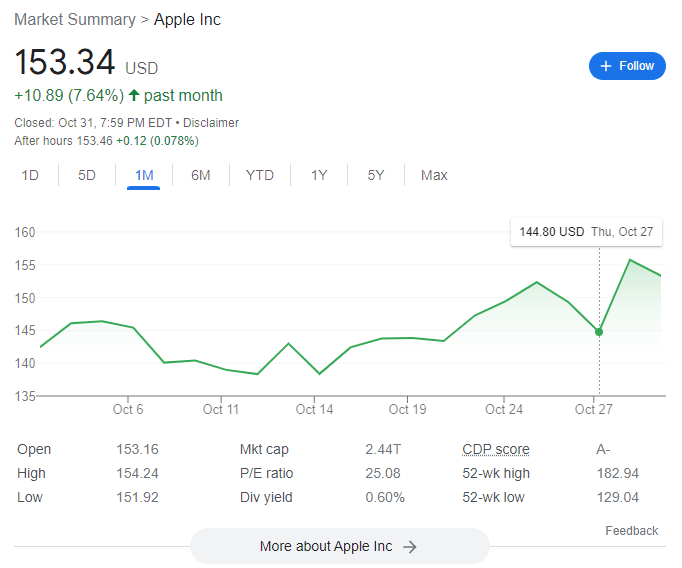Click the 160 y-axis label
The image size is (682, 568).
[25, 232]
